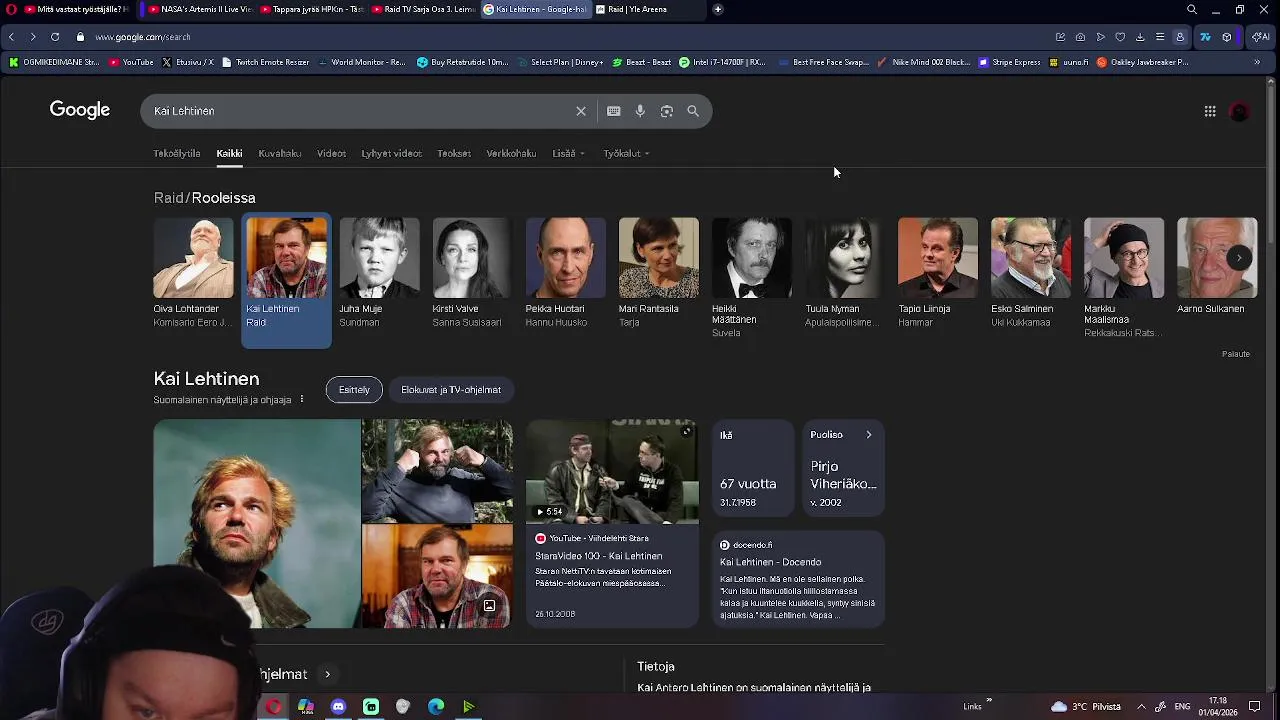The height and width of the screenshot is (720, 1280).
Task: Click into the Google search input field
Action: click(x=360, y=111)
